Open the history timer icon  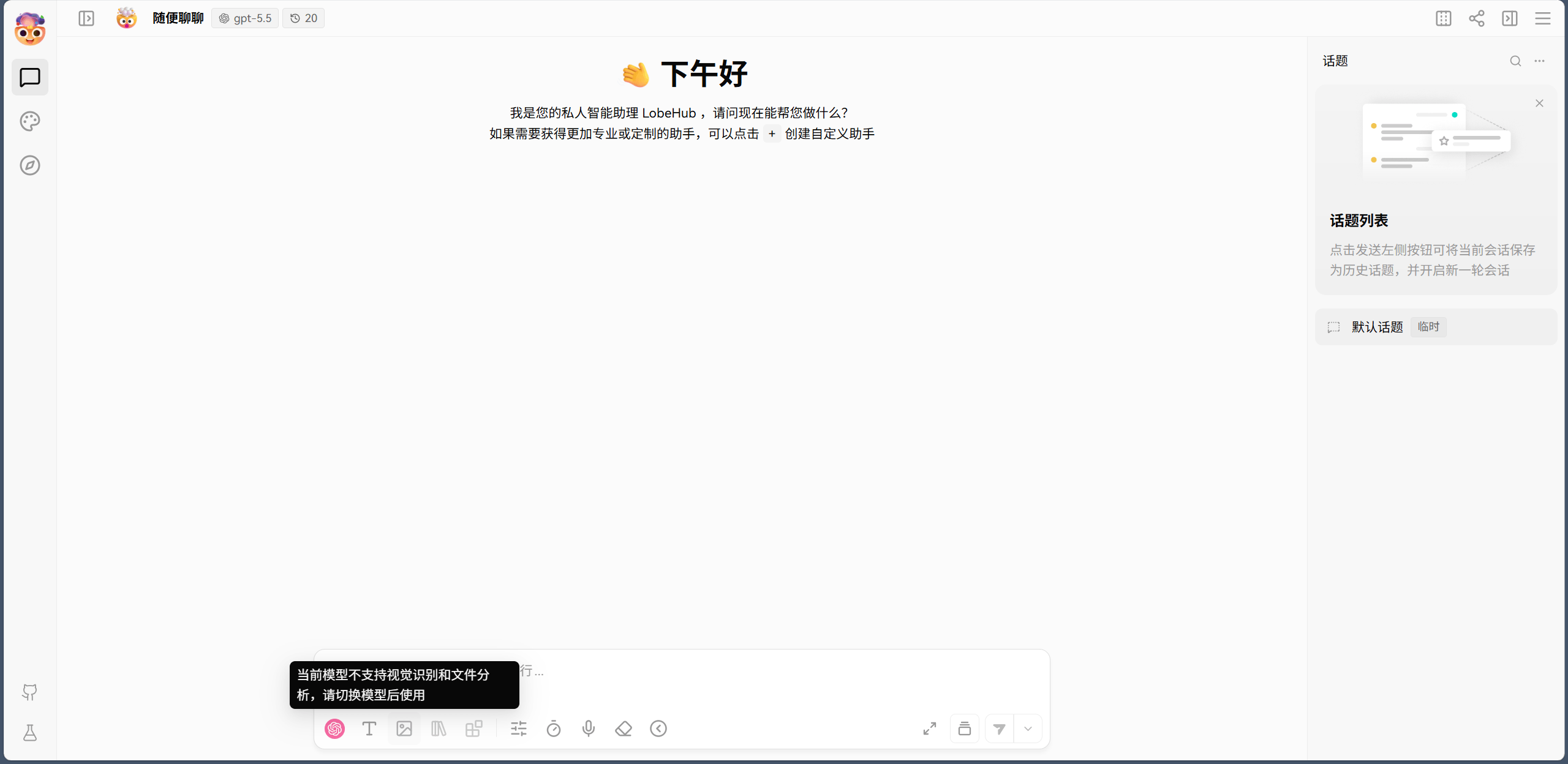[x=554, y=728]
